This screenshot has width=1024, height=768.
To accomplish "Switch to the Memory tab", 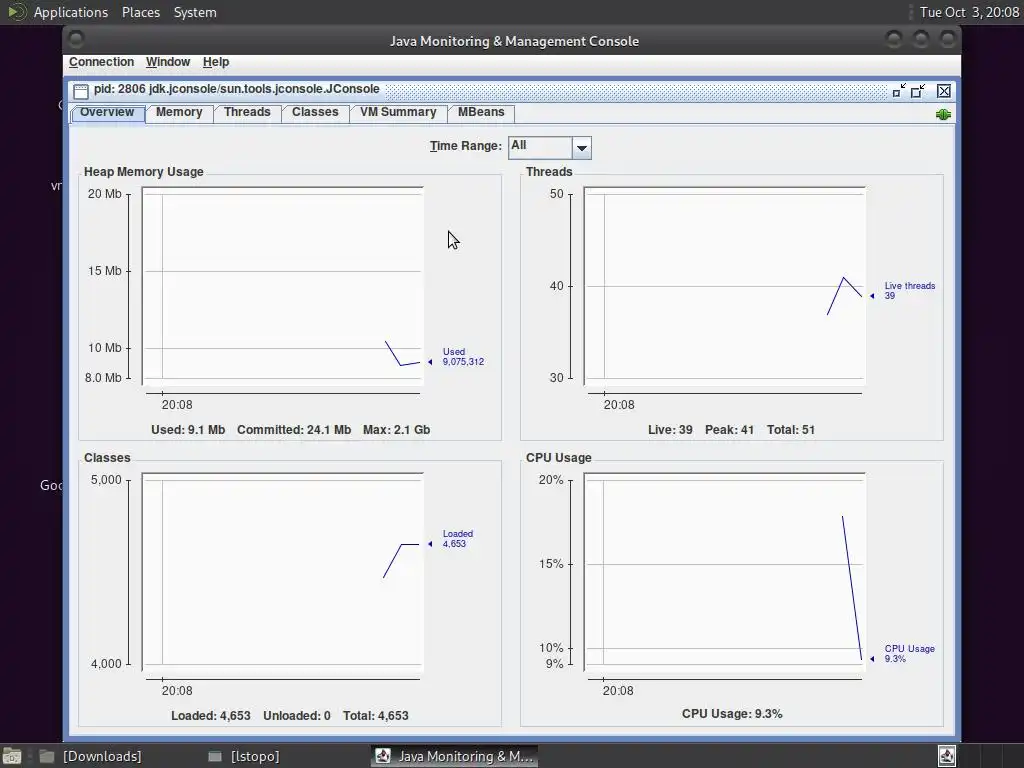I will point(179,112).
